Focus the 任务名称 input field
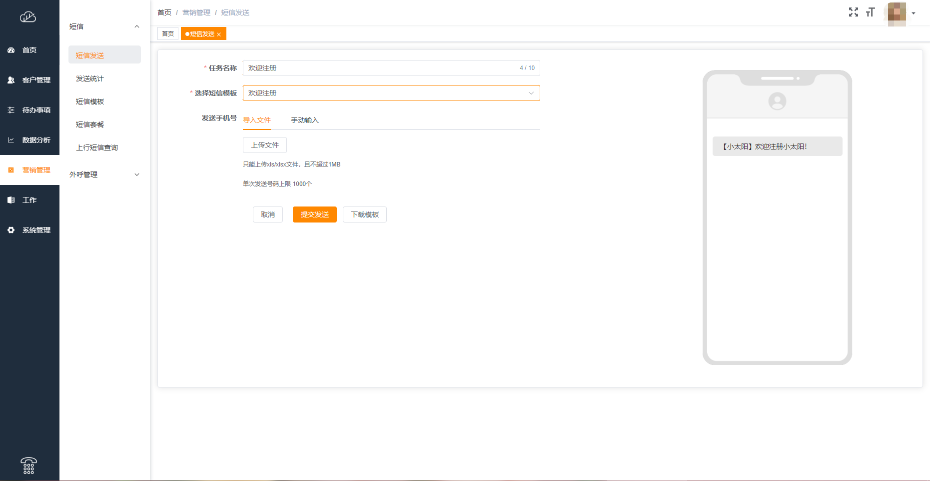 (x=380, y=67)
